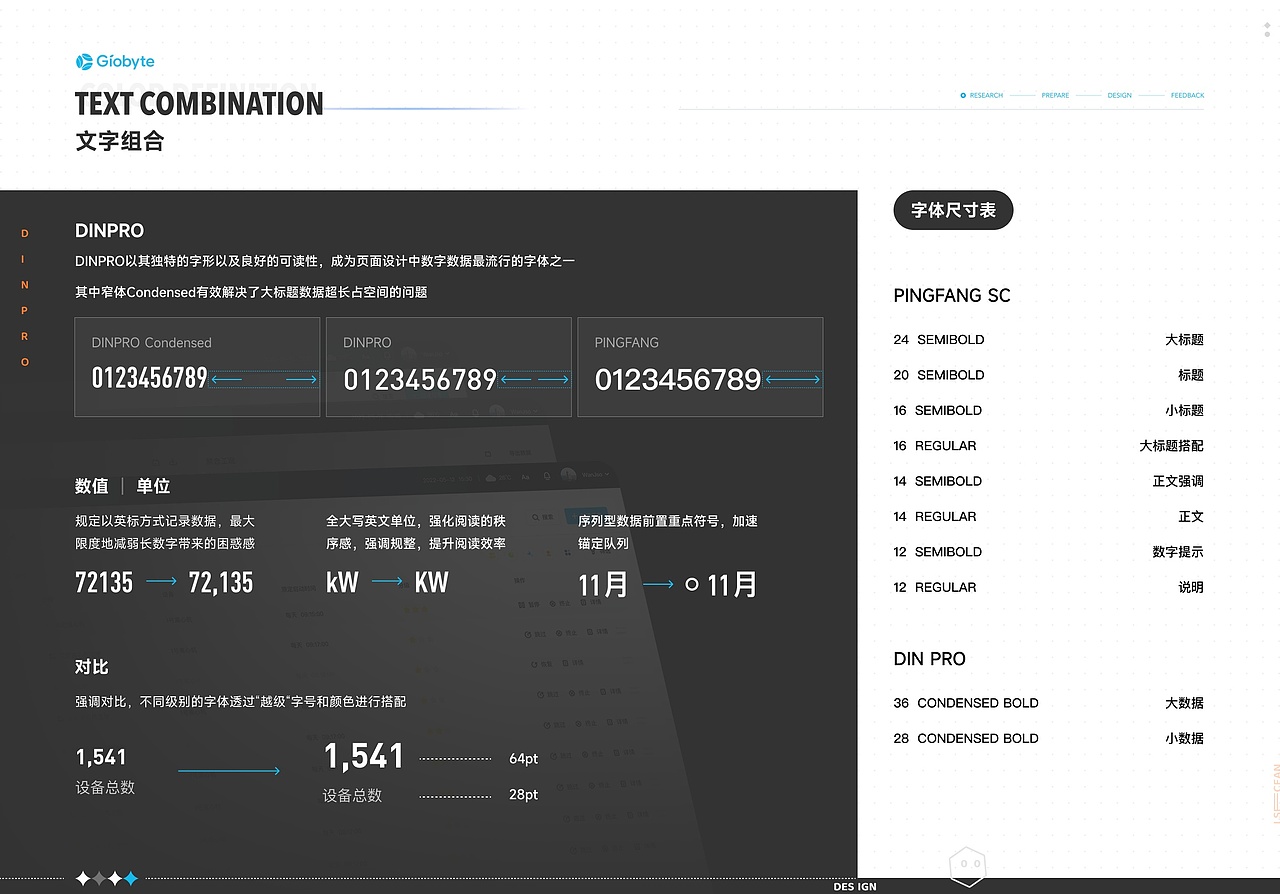Click the 说明 label
1280x894 pixels.
tap(1191, 588)
